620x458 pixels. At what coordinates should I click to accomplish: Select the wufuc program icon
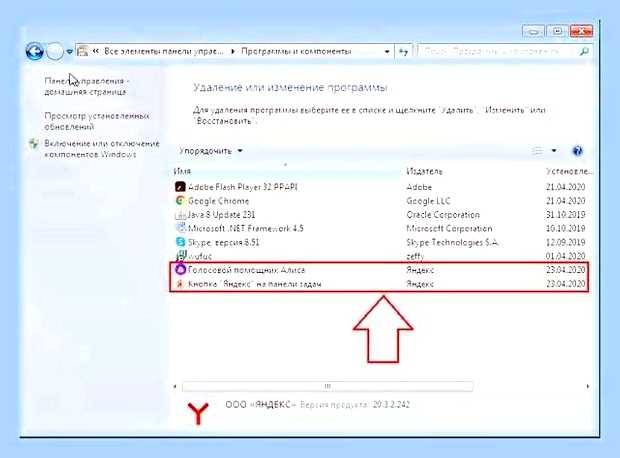tap(181, 255)
